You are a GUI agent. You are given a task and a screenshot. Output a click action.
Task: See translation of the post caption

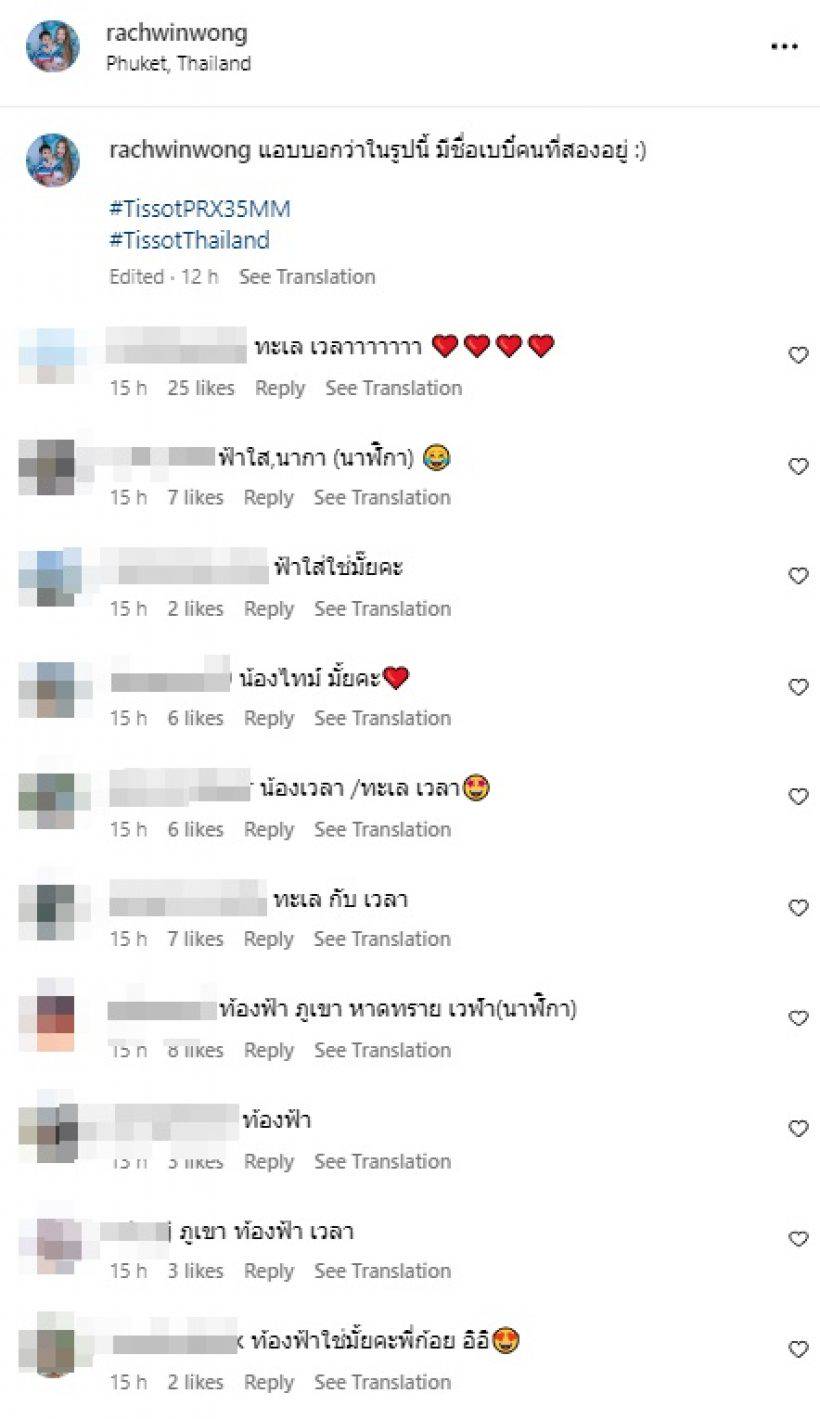(307, 277)
